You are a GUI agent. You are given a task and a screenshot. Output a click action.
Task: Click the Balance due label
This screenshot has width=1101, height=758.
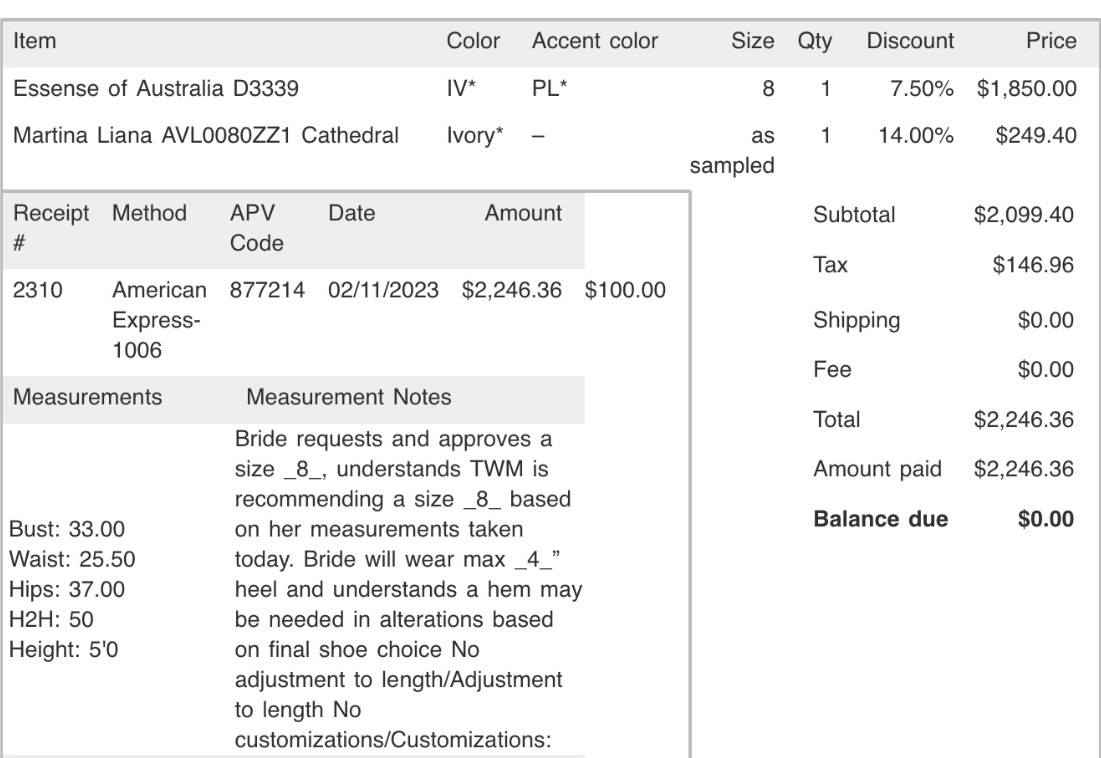click(x=881, y=519)
